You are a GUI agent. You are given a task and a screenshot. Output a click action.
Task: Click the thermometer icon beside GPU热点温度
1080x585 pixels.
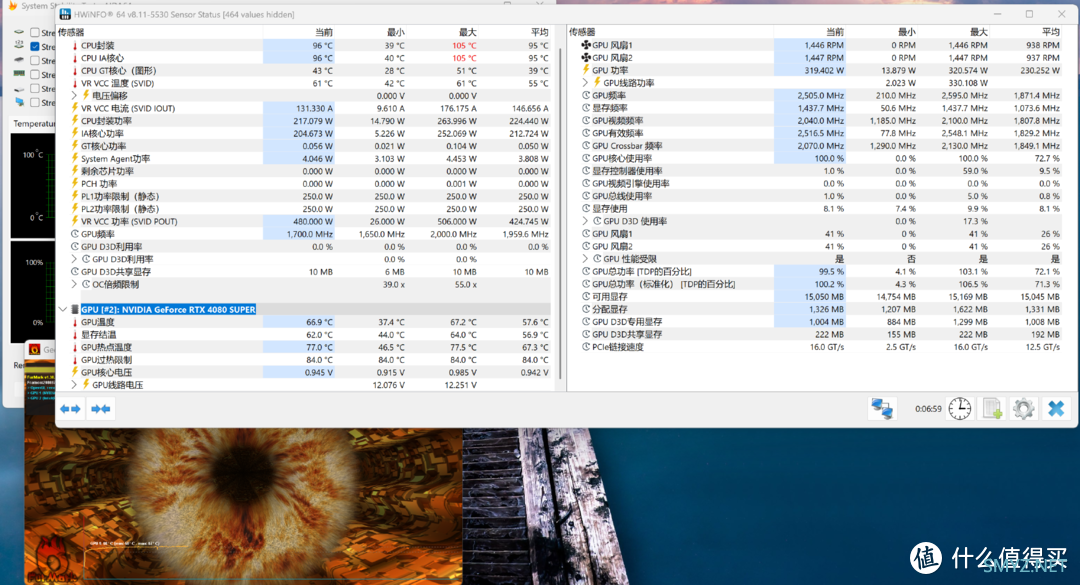75,347
